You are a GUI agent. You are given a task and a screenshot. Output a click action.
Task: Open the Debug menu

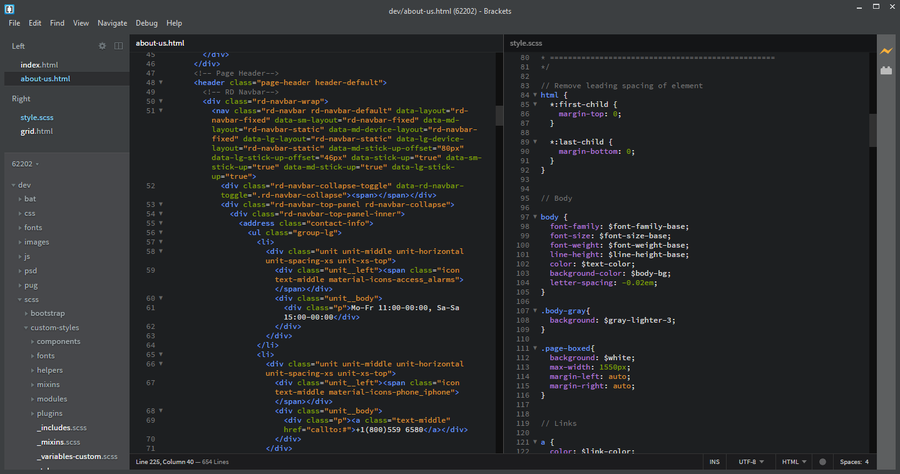pyautogui.click(x=146, y=22)
